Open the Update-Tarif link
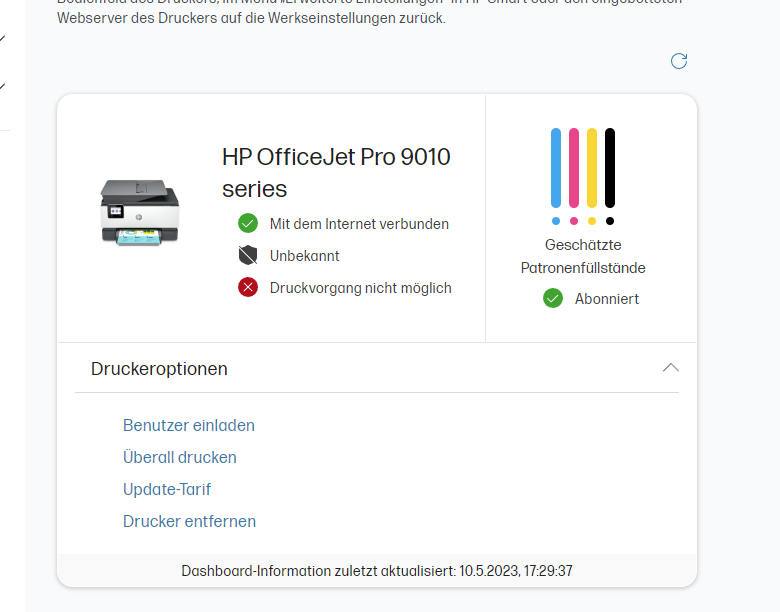 click(x=167, y=489)
